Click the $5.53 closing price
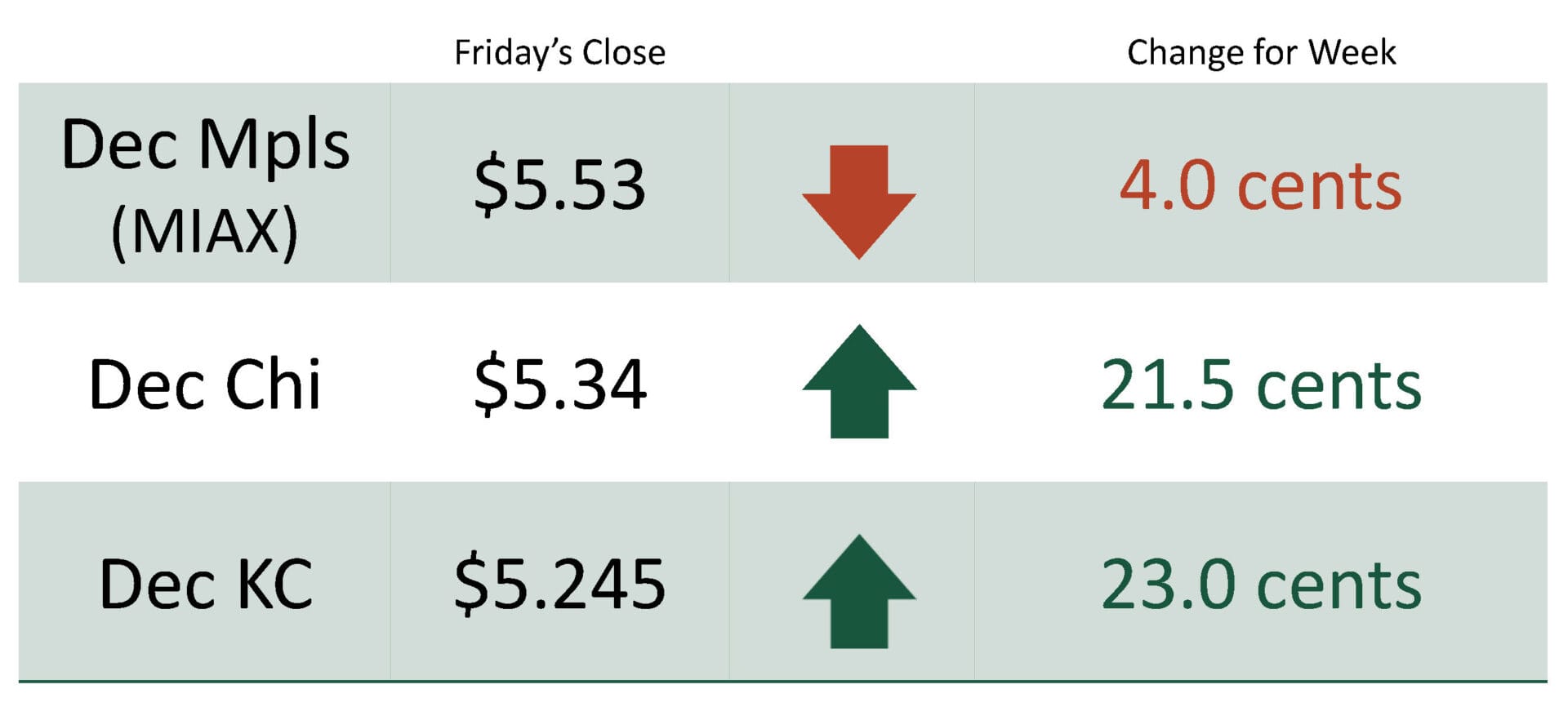1568x707 pixels. 559,185
